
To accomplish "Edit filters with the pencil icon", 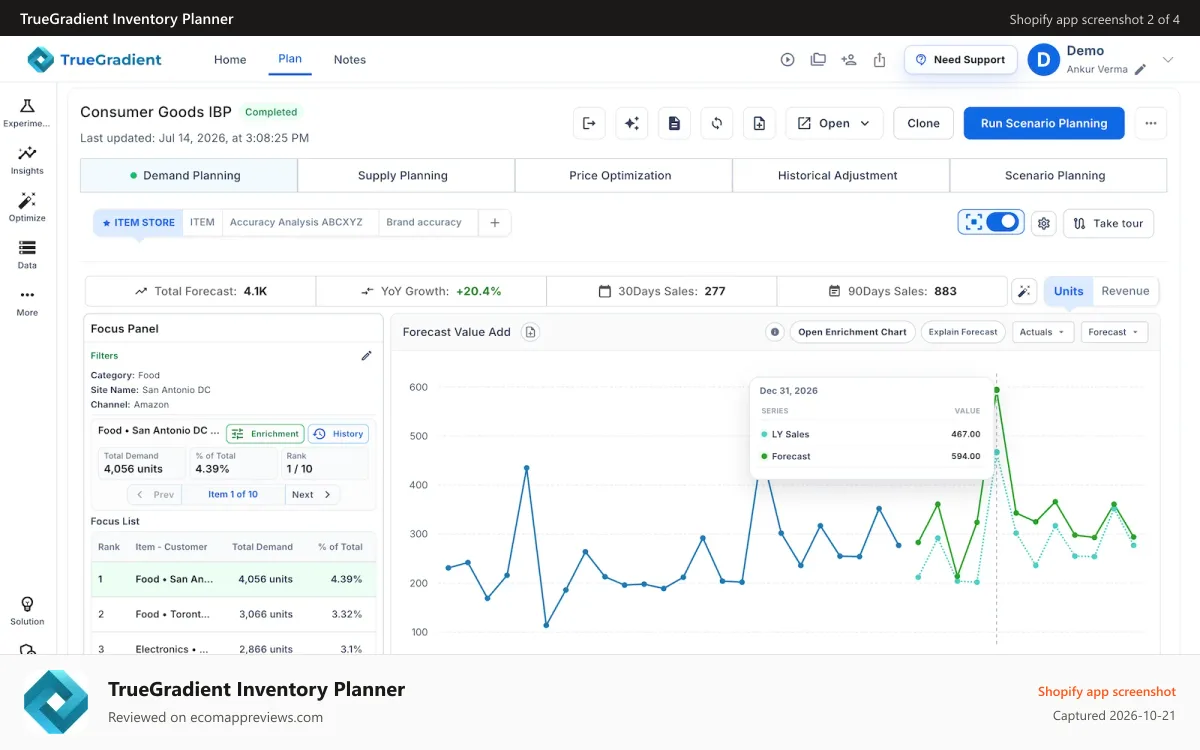I will pos(367,356).
